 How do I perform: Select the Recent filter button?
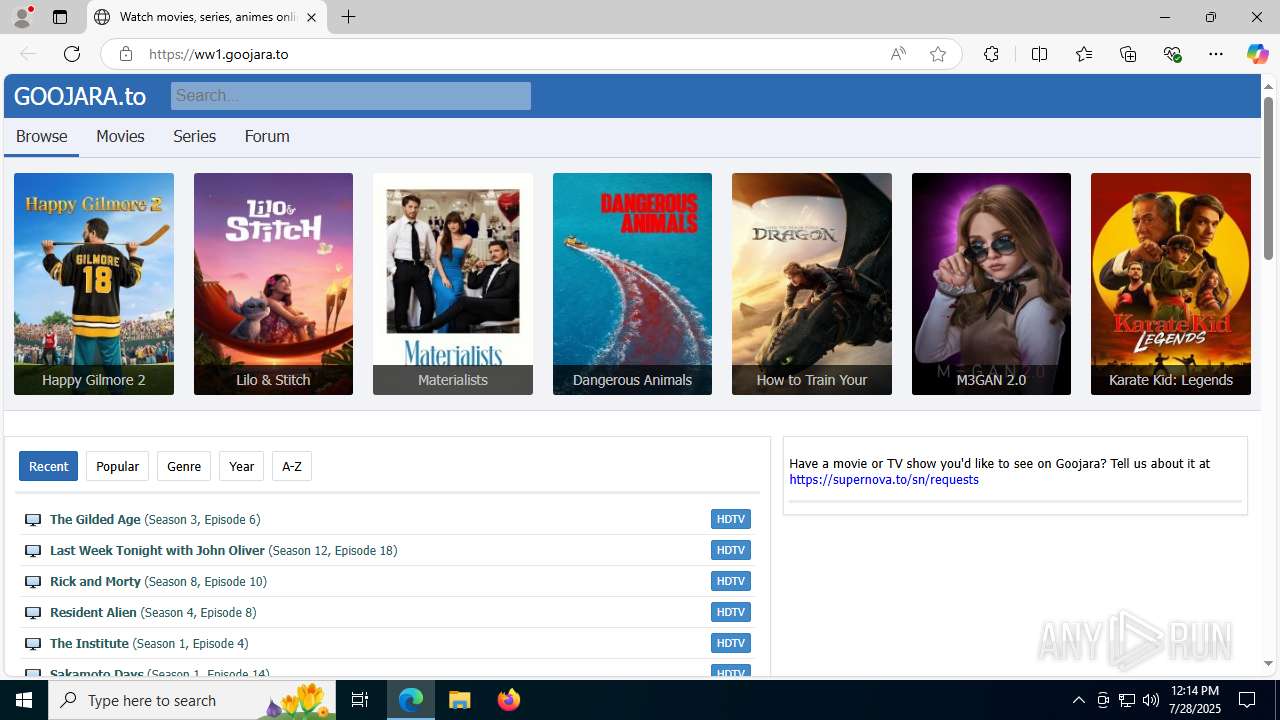coord(48,466)
